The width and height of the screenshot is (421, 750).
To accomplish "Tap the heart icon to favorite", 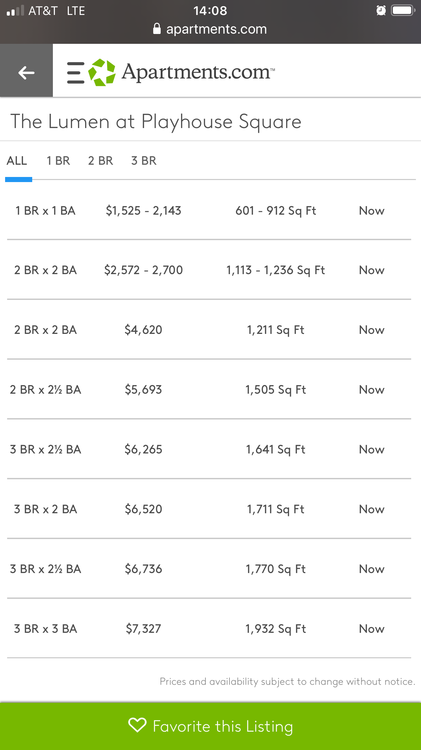I will (x=137, y=725).
